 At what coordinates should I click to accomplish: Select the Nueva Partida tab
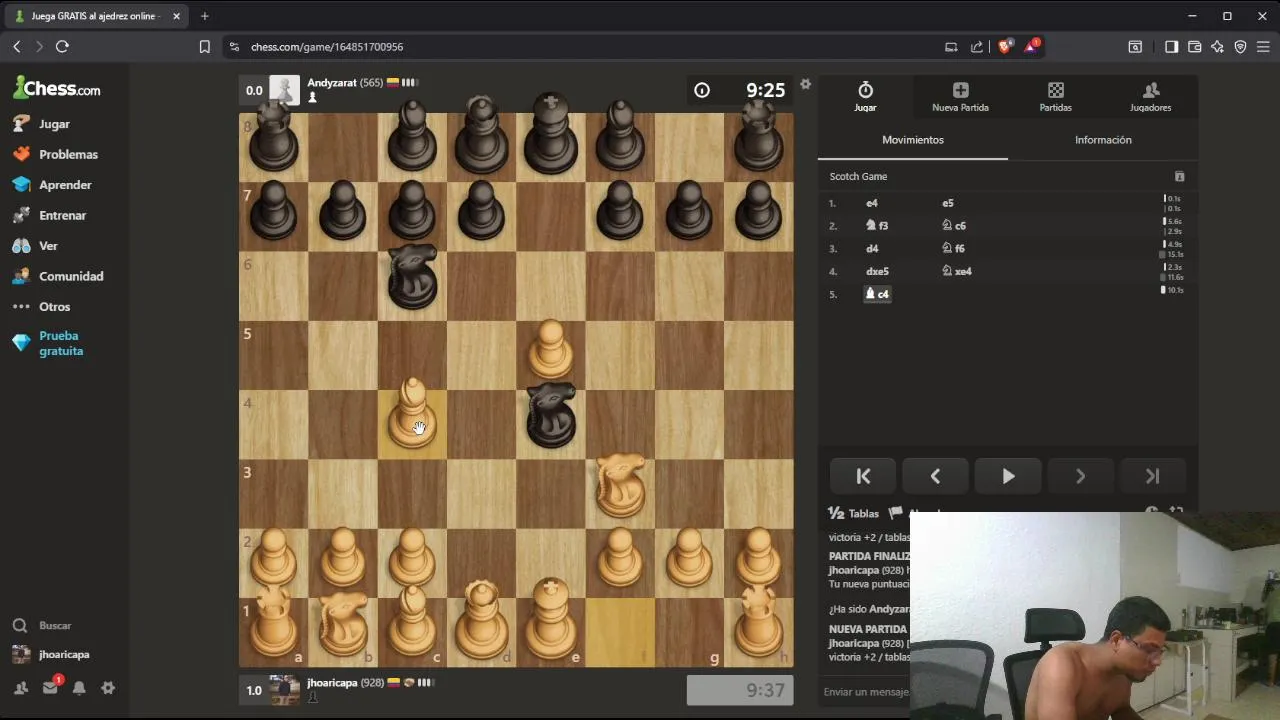coord(960,97)
